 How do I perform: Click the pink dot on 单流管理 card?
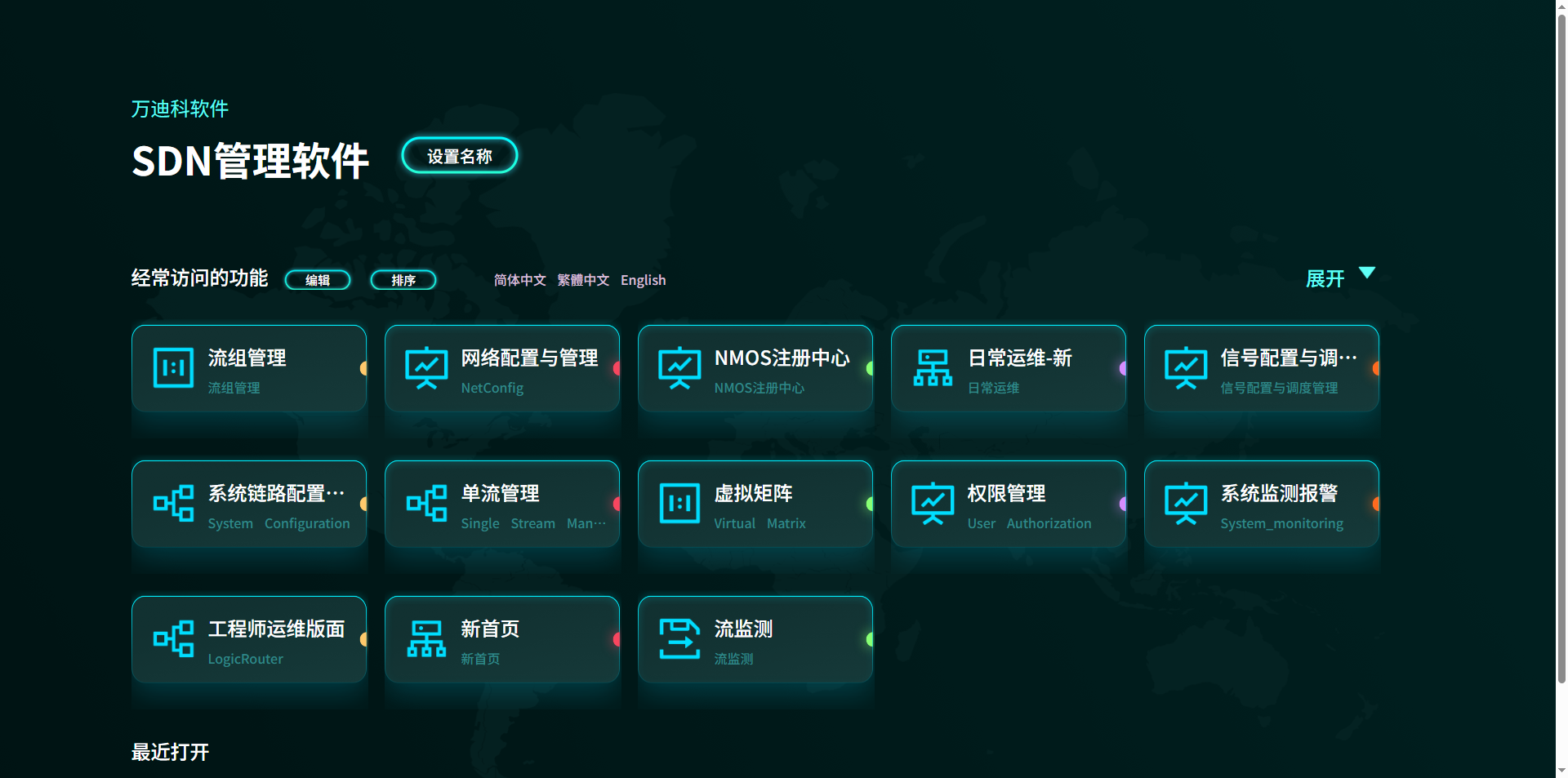[616, 504]
